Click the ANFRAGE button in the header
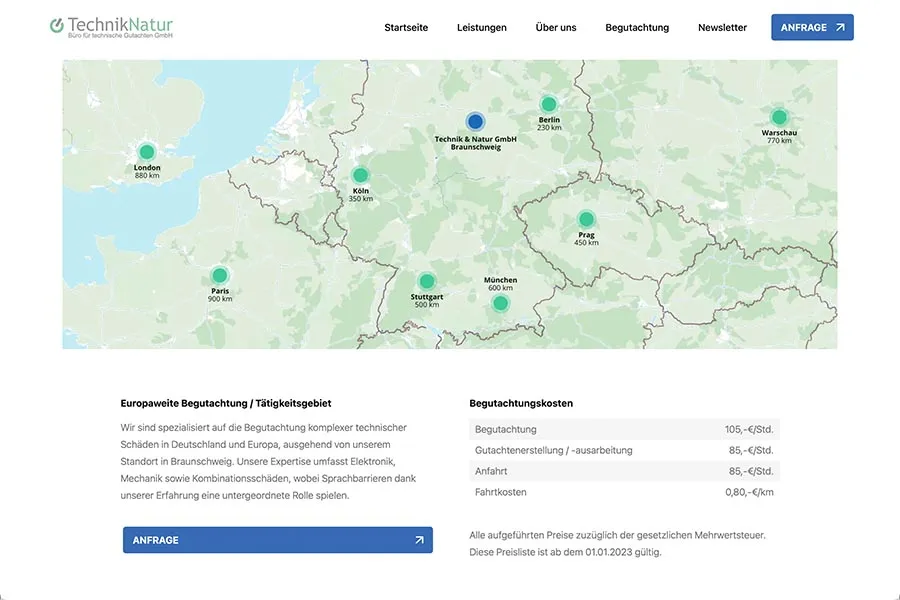This screenshot has height=600, width=900. pos(812,27)
